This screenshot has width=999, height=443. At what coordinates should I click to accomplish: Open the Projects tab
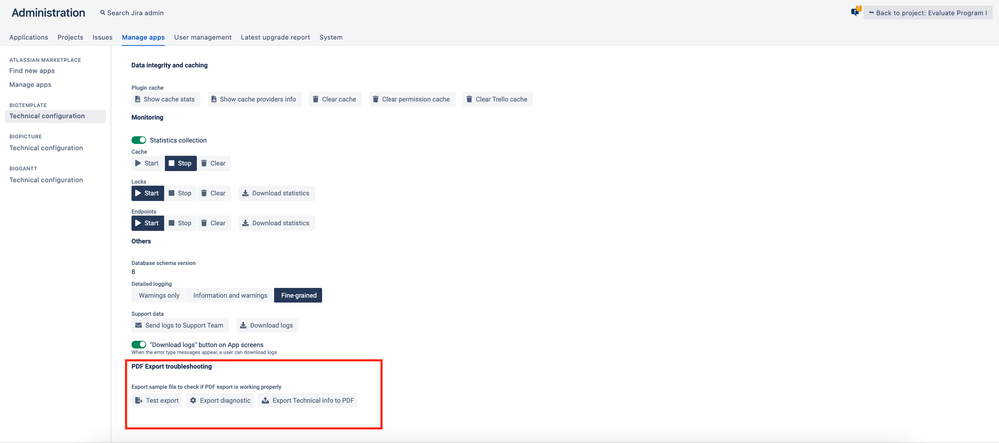[70, 38]
